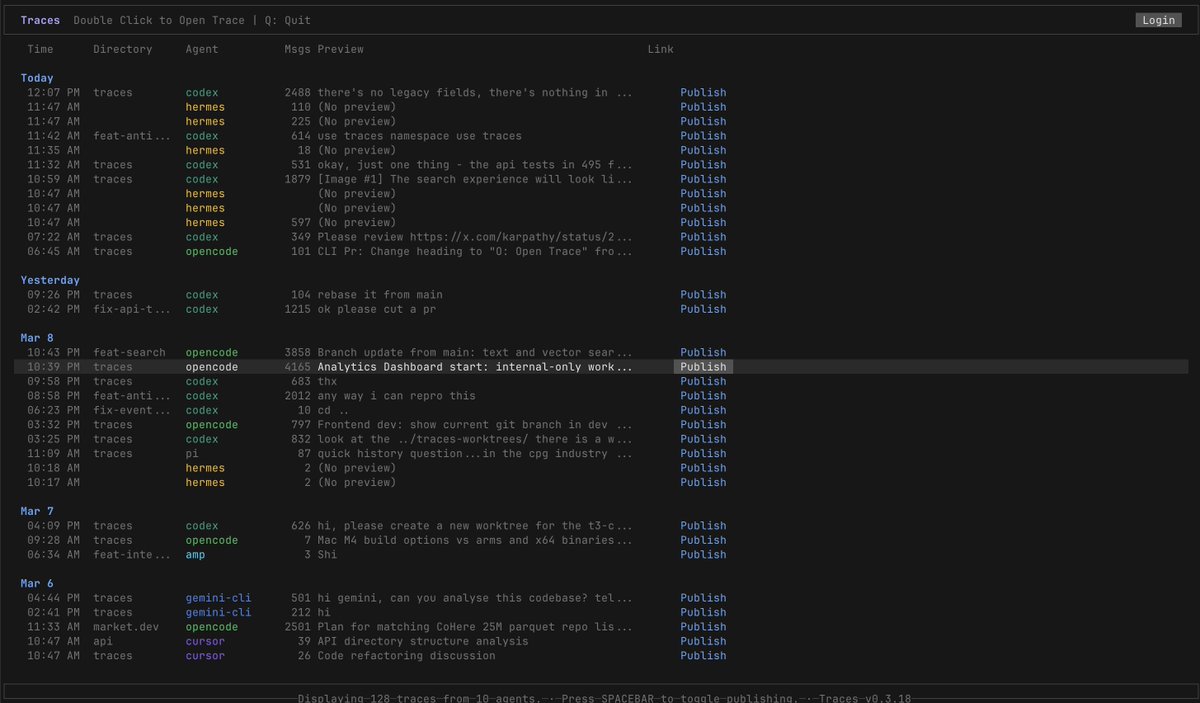The image size is (1200, 703).
Task: Publish the amp 'Shi' trace
Action: tap(703, 555)
